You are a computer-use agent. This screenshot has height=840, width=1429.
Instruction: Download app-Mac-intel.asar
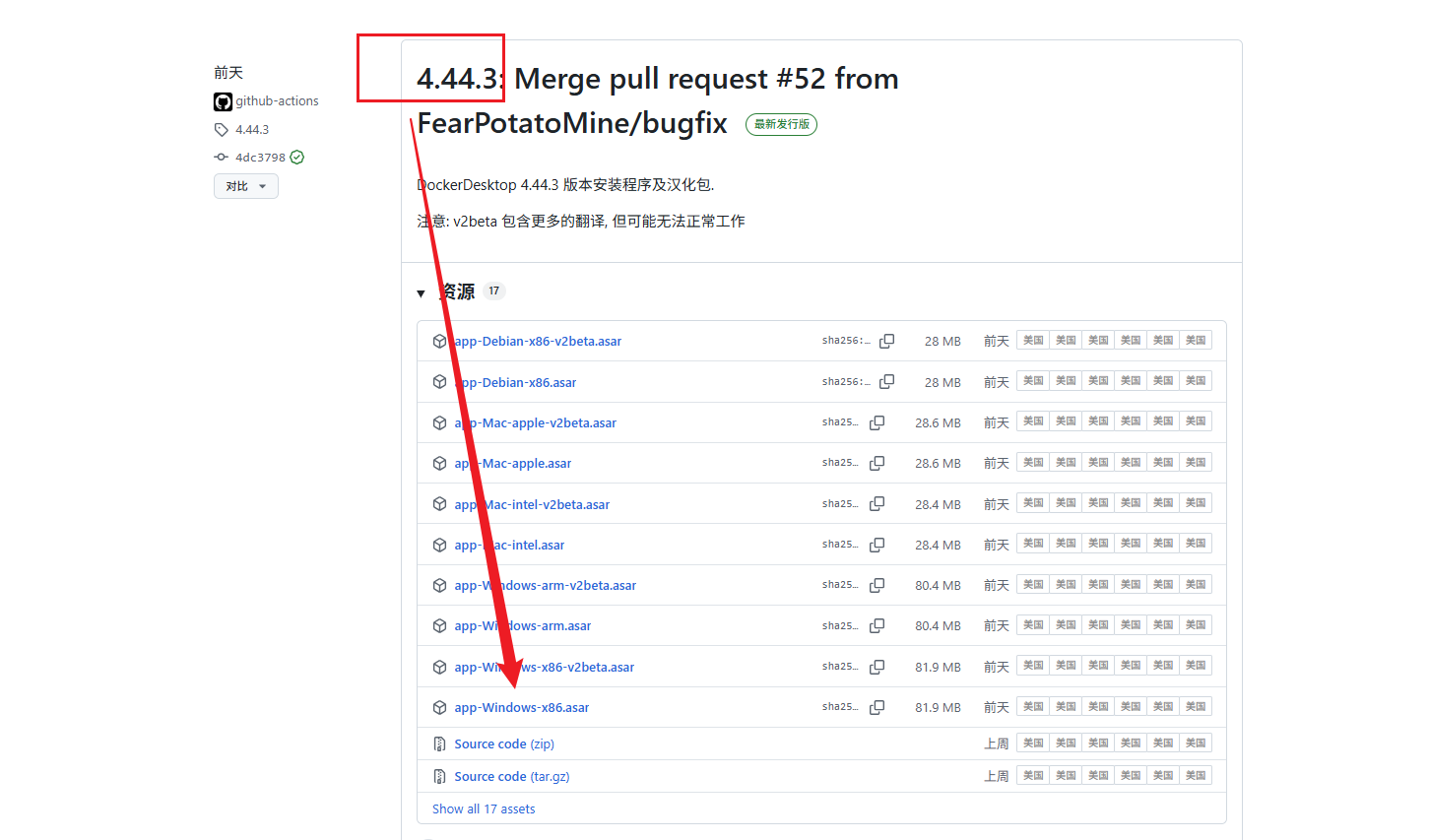[509, 545]
